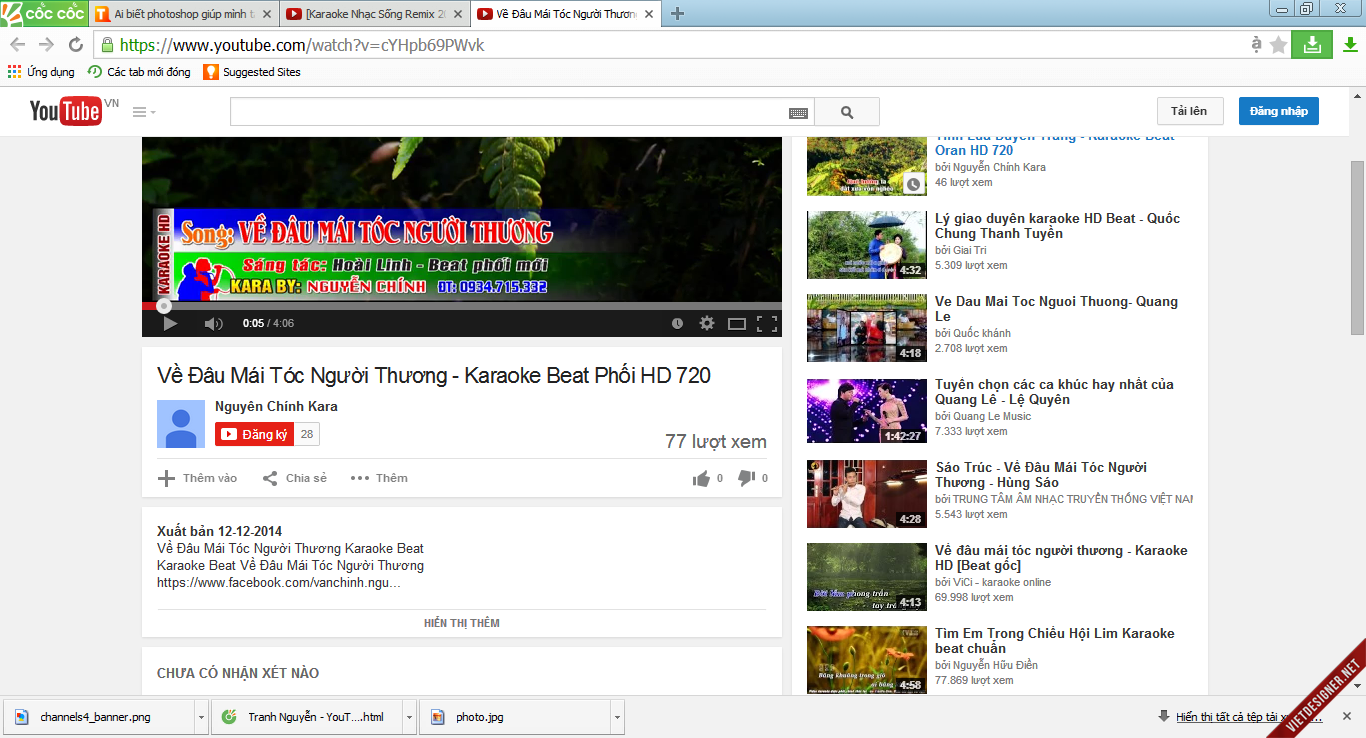Click the search magnifier button

click(x=847, y=112)
